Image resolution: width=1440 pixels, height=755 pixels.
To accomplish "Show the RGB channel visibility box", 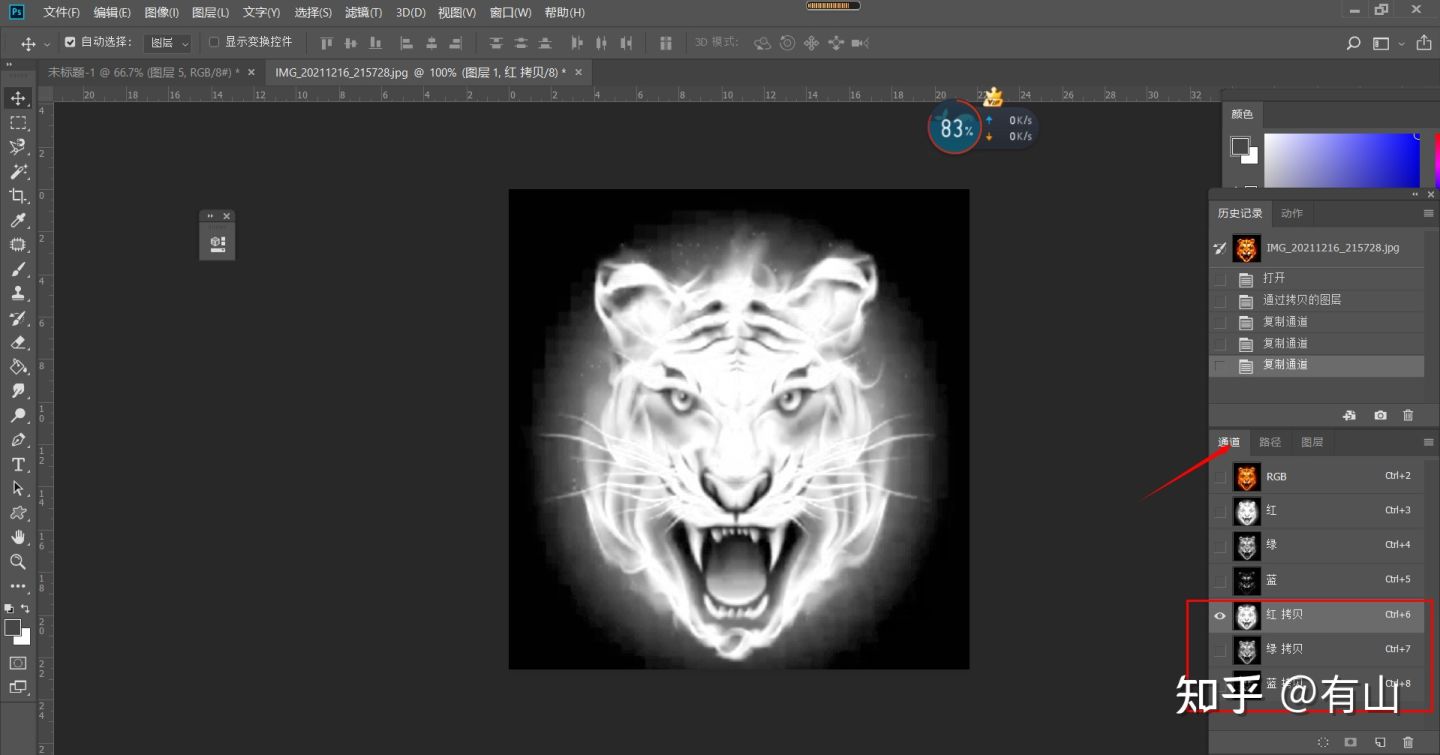I will 1219,477.
